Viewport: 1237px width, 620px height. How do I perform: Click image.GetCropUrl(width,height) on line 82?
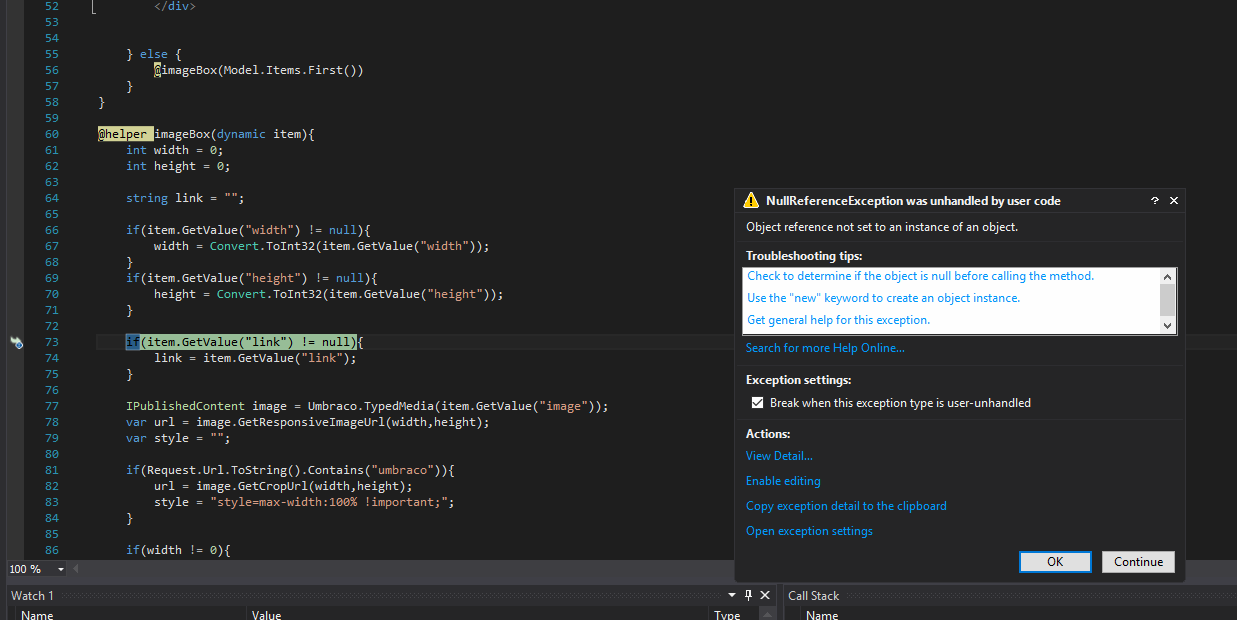(x=296, y=486)
